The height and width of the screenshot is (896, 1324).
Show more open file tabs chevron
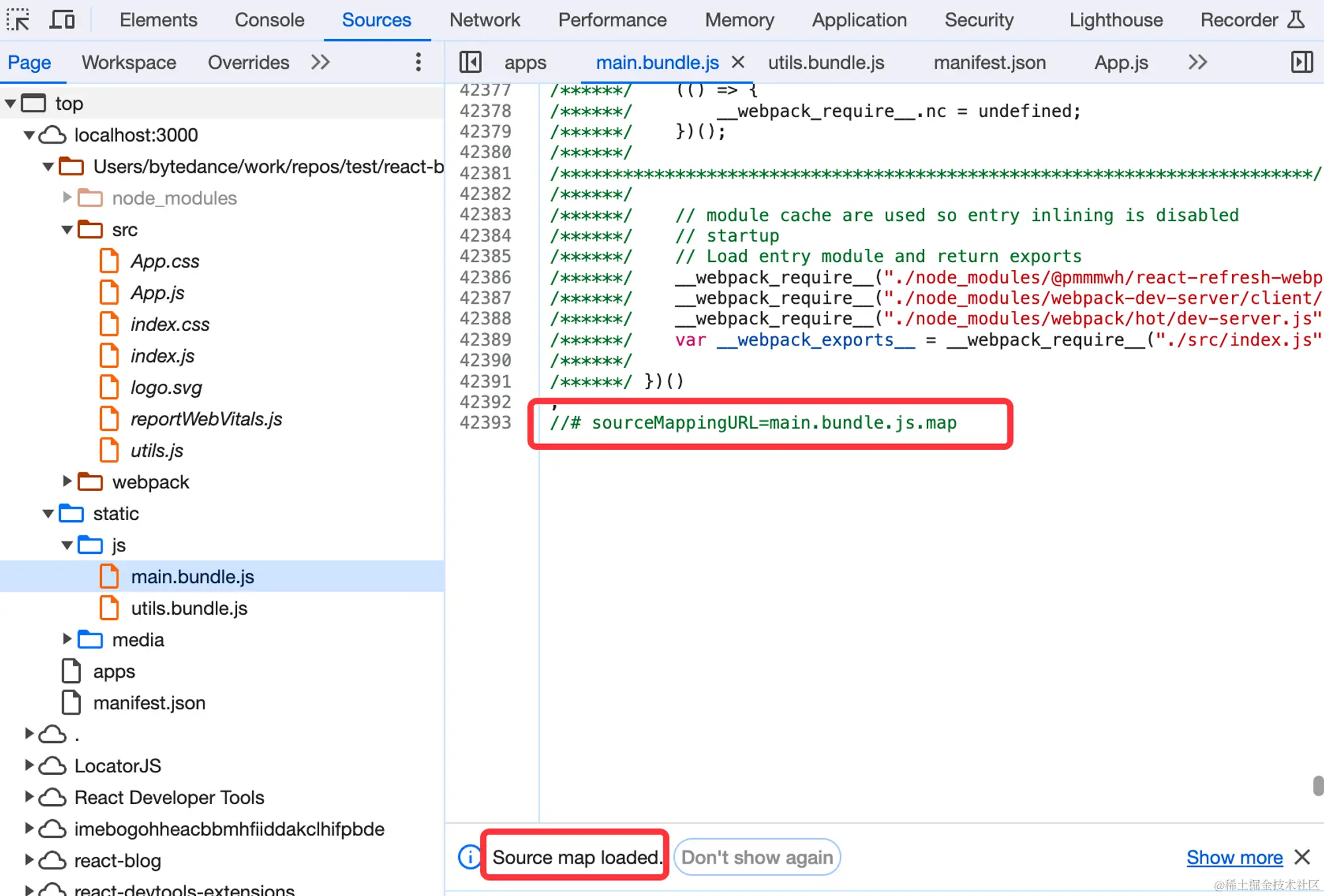click(x=1198, y=62)
